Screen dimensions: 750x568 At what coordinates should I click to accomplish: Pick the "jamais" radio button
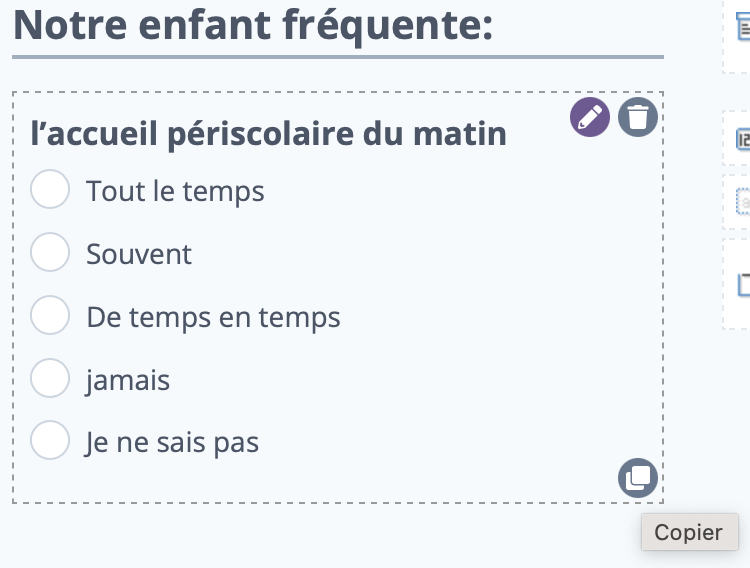[50, 378]
